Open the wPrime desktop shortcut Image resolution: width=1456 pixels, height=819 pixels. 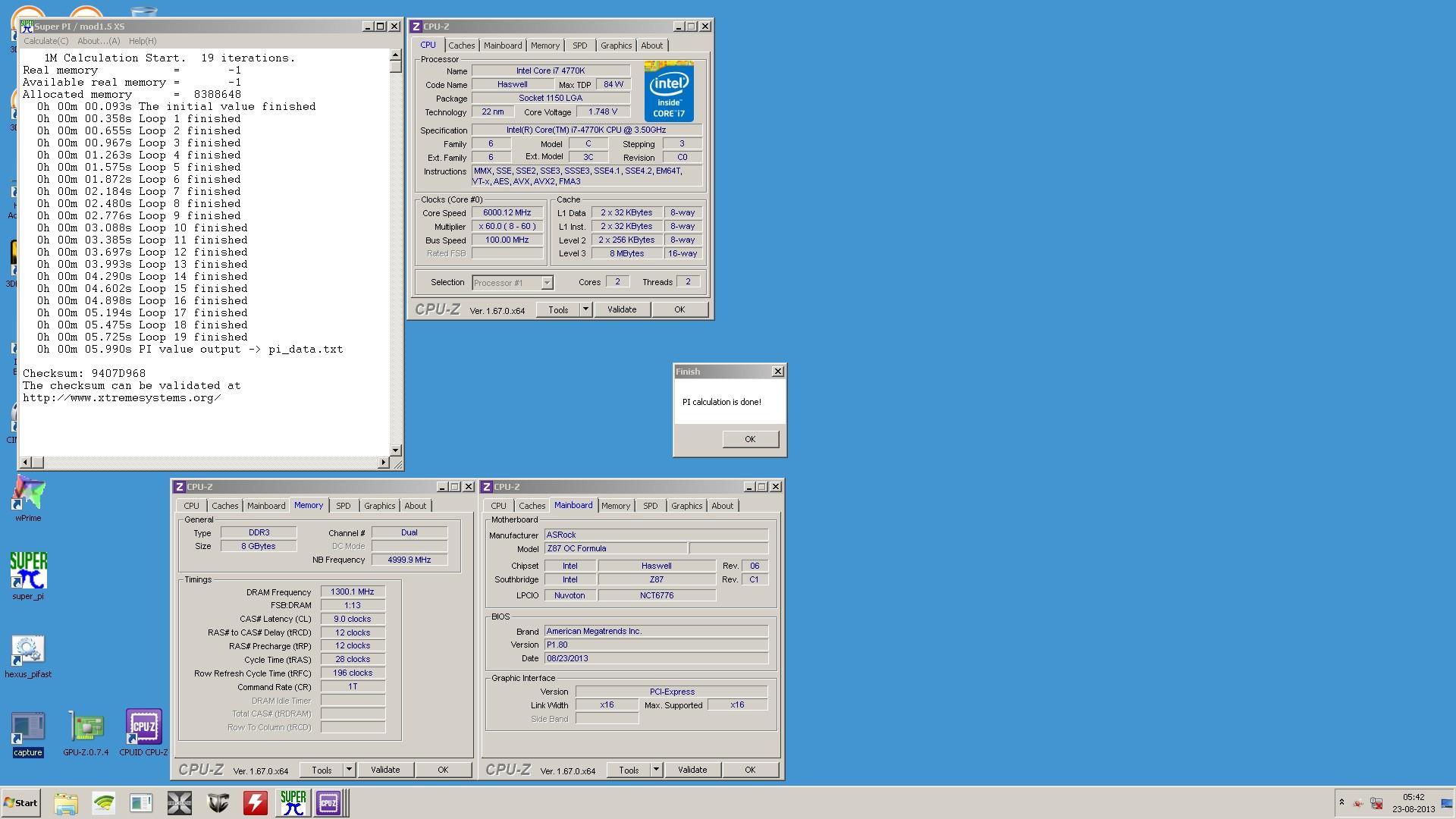pyautogui.click(x=28, y=497)
